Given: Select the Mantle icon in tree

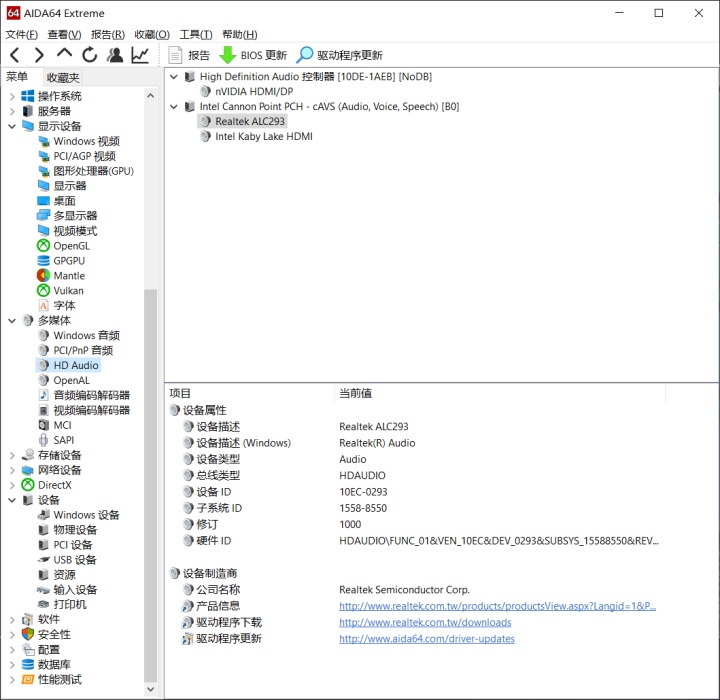Looking at the screenshot, I should pyautogui.click(x=43, y=276).
